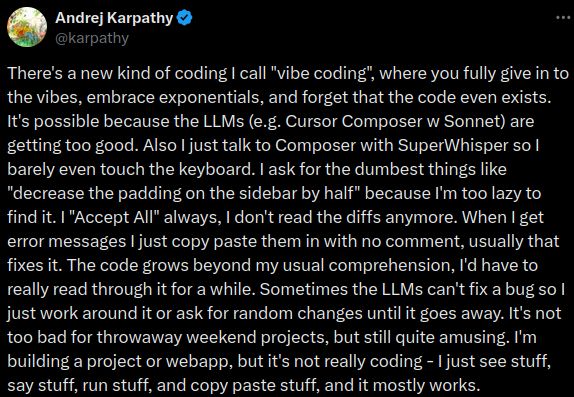574x397 pixels.
Task: Open the Andrej Karpathy display name link
Action: click(x=114, y=18)
